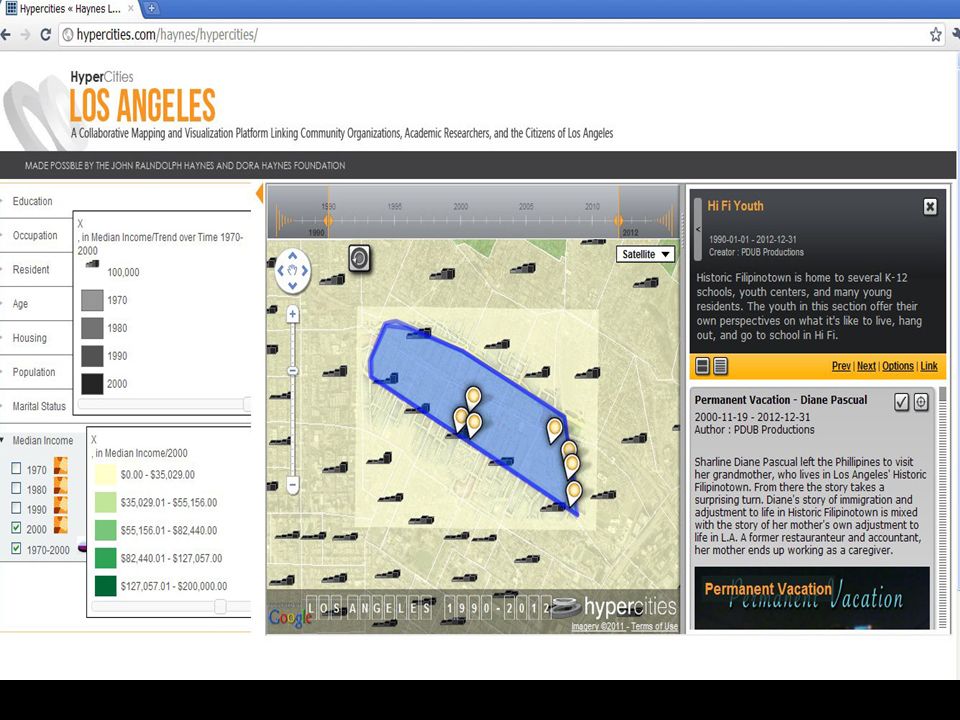Click the Next link
This screenshot has height=720, width=960.
click(x=866, y=366)
